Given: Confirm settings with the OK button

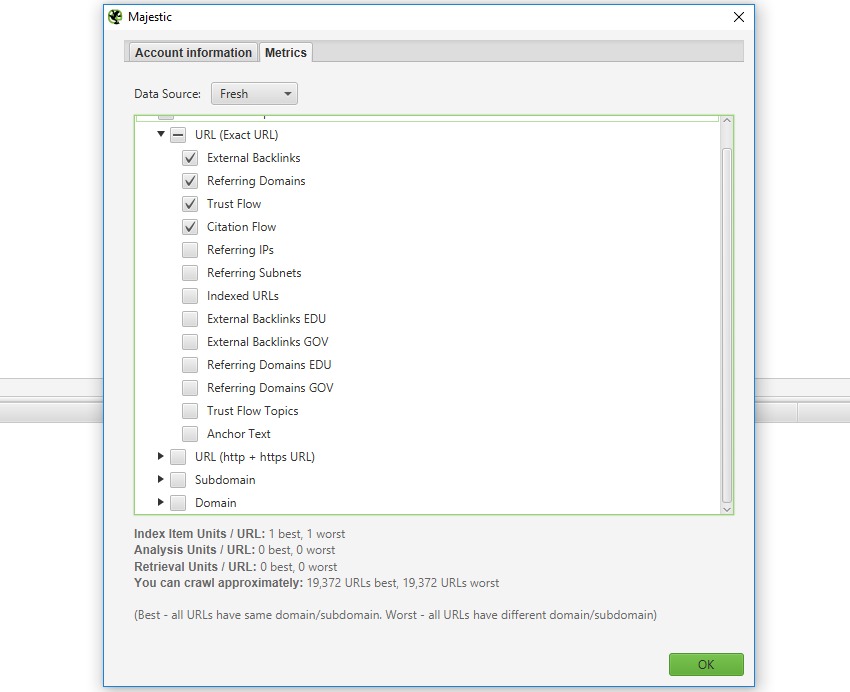Looking at the screenshot, I should (x=706, y=664).
